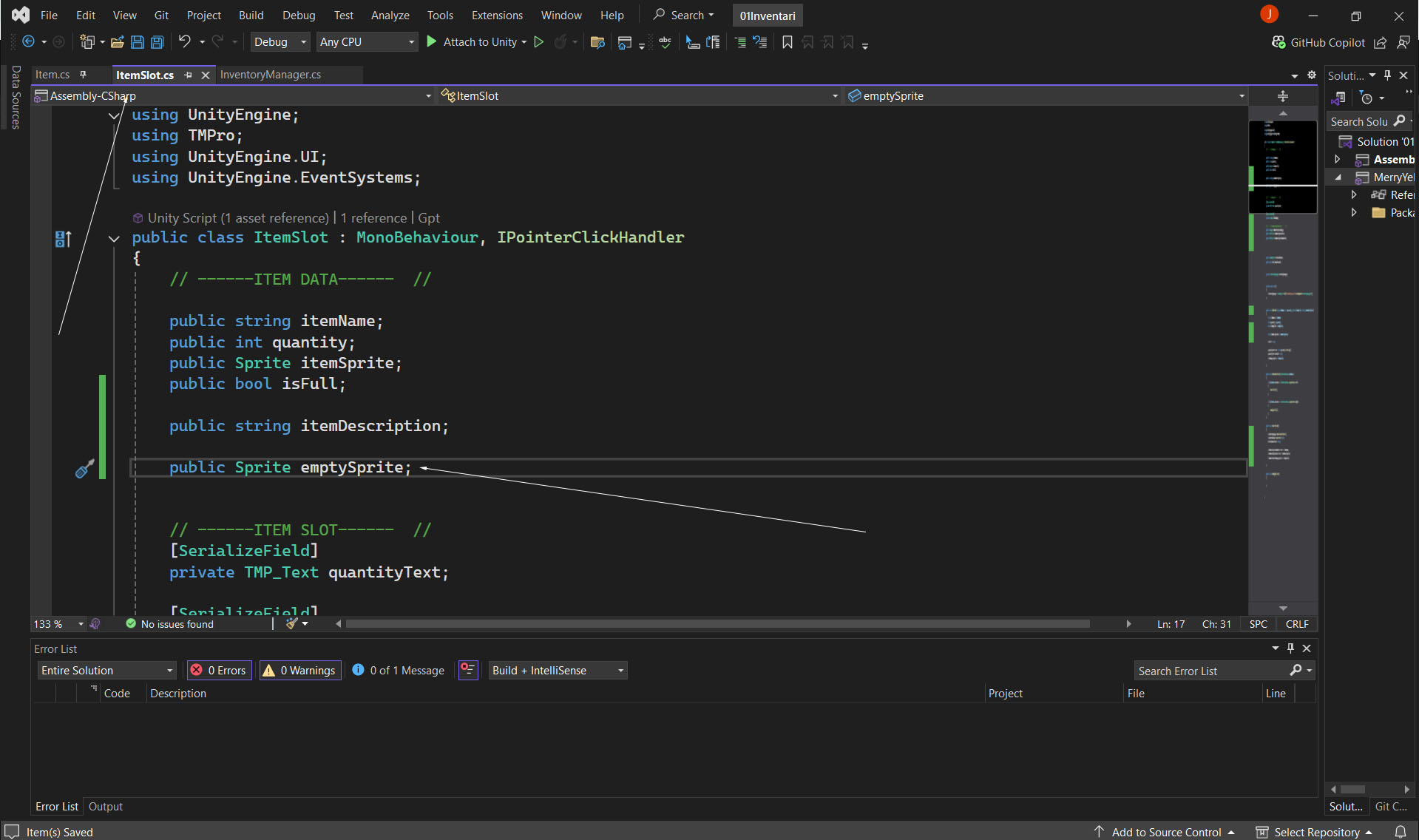Click the Open File folder icon
This screenshot has height=840, width=1419.
pyautogui.click(x=117, y=42)
